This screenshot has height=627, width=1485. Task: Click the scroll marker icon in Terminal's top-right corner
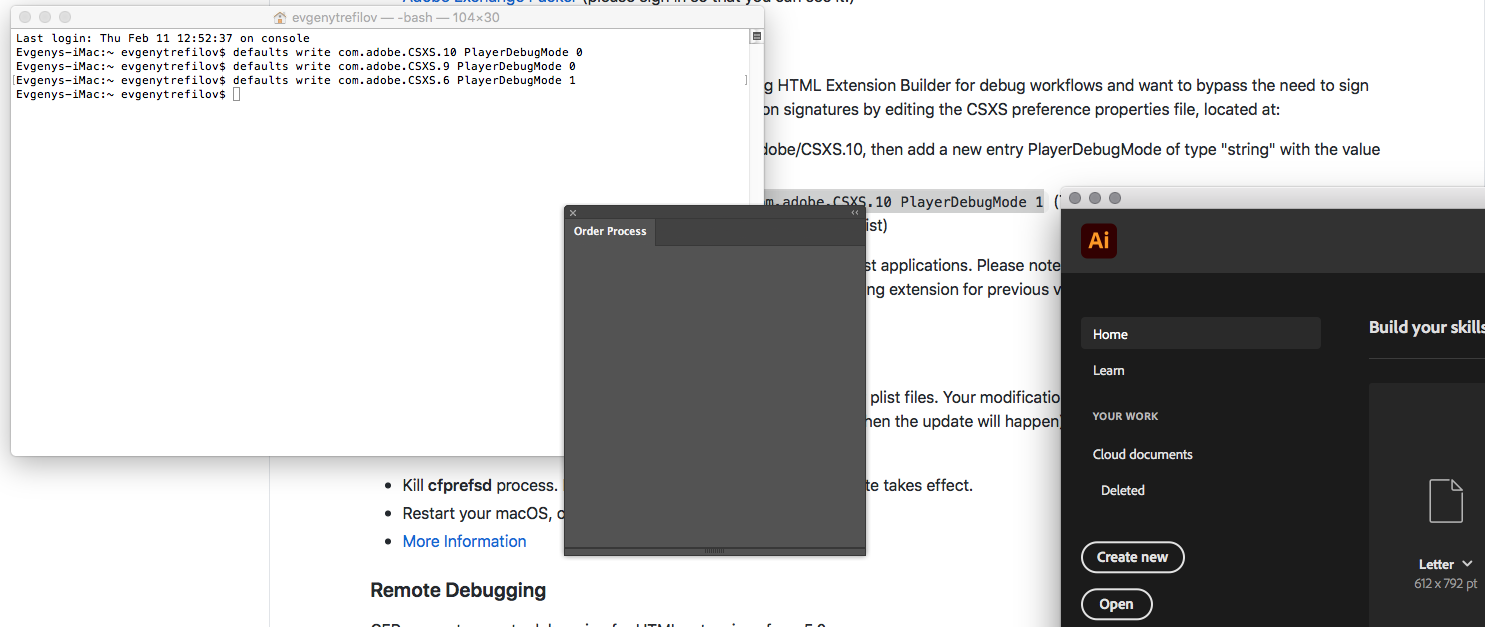pos(757,37)
